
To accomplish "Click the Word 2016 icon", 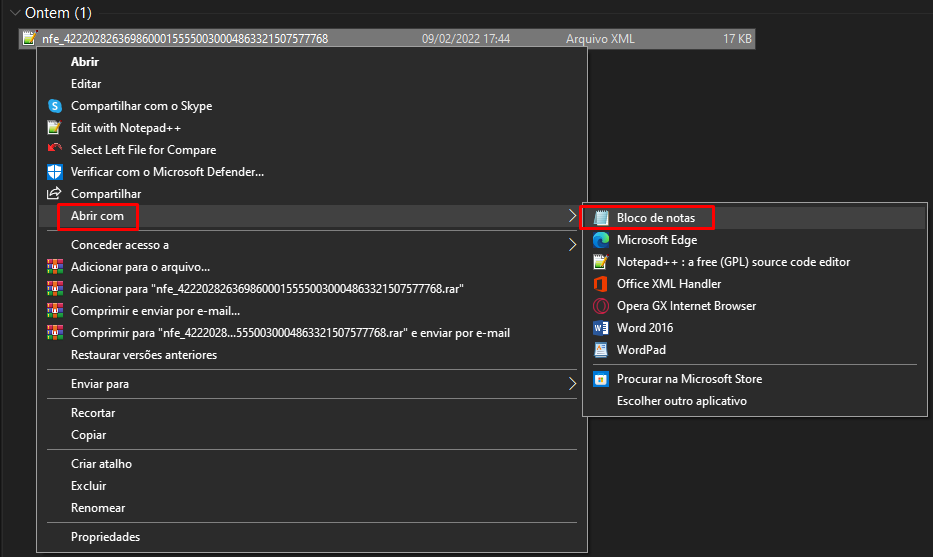I will click(601, 328).
